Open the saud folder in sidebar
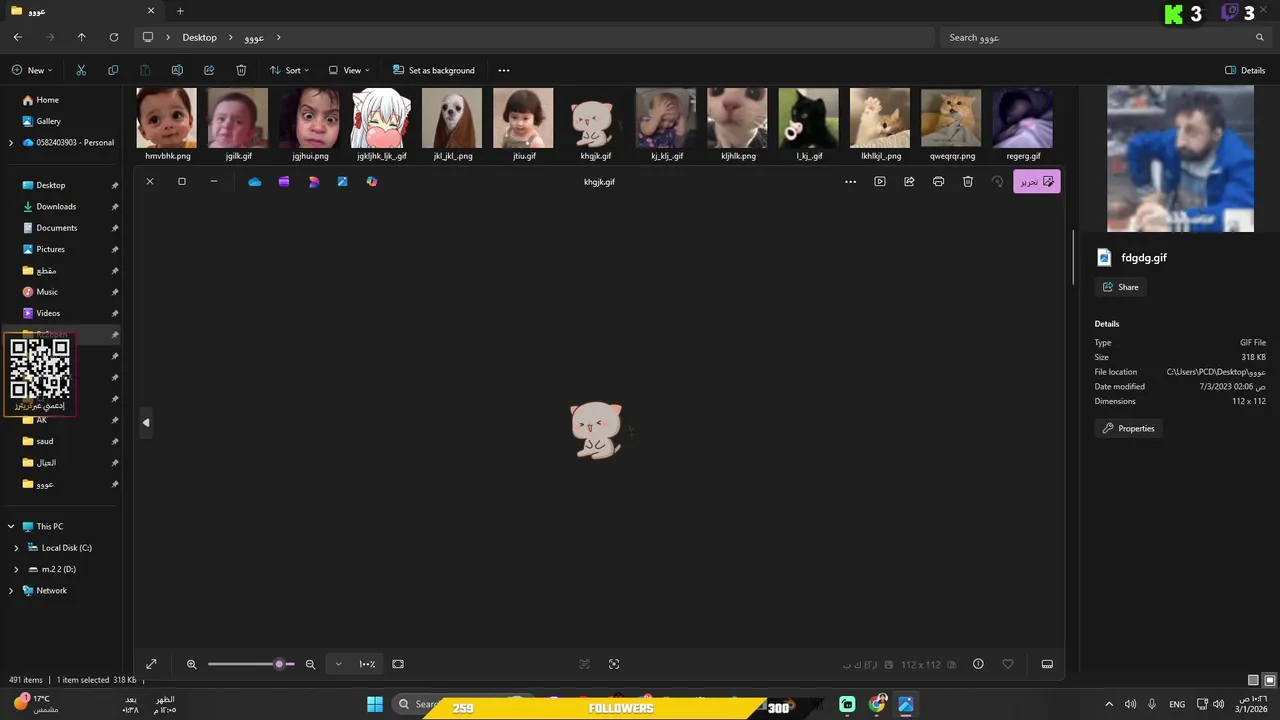Viewport: 1280px width, 720px height. click(45, 441)
